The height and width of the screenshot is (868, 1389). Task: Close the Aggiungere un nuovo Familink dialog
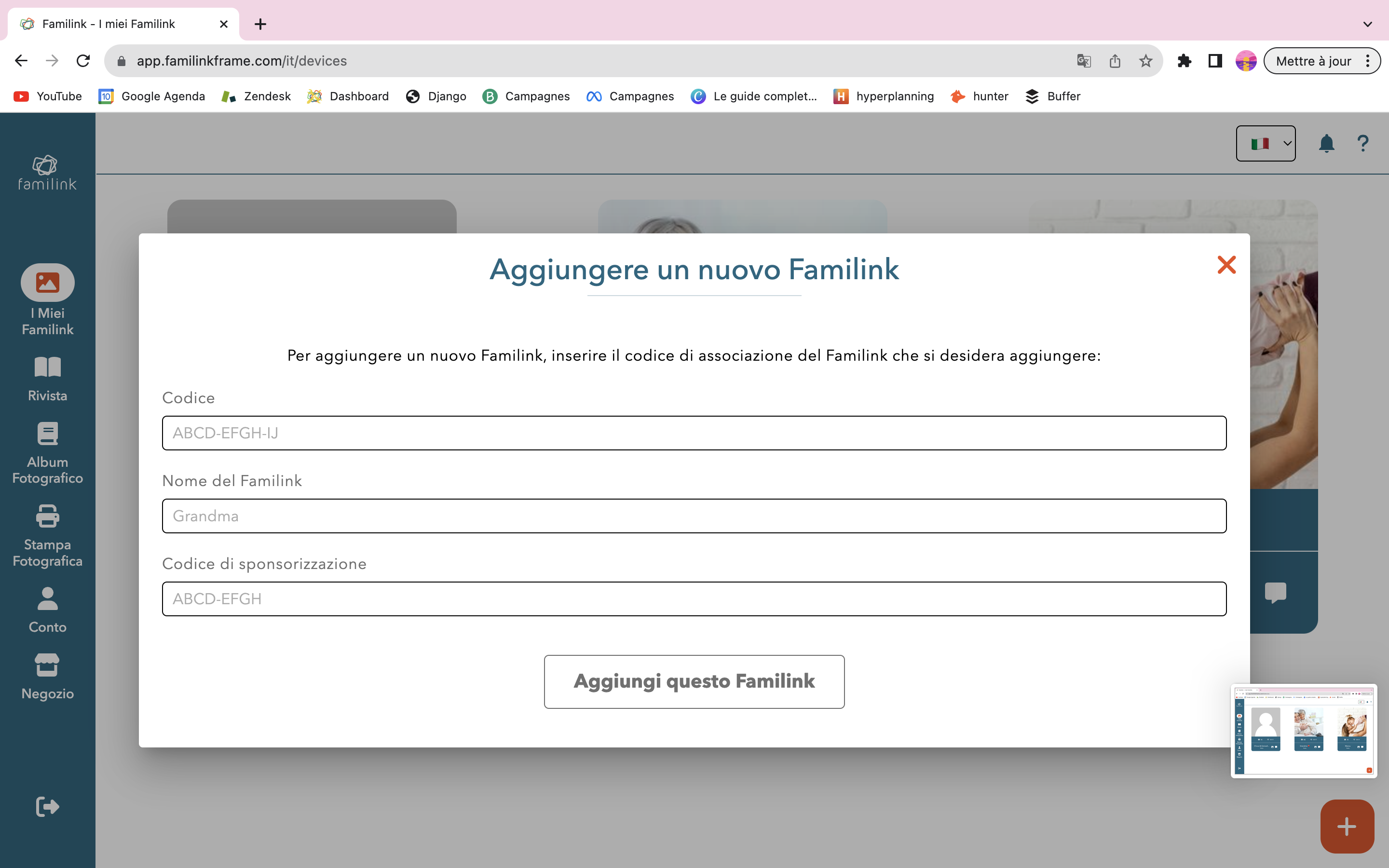coord(1226,265)
